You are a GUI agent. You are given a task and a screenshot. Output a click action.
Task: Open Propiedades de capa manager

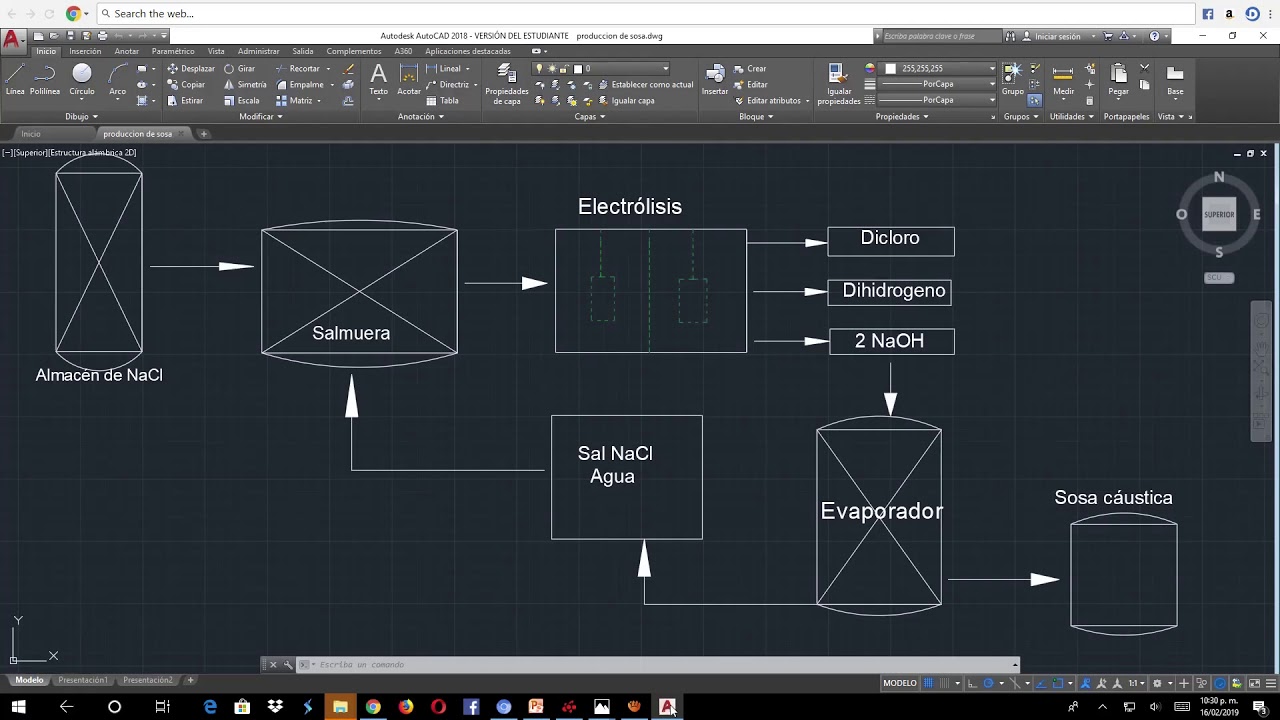click(506, 83)
